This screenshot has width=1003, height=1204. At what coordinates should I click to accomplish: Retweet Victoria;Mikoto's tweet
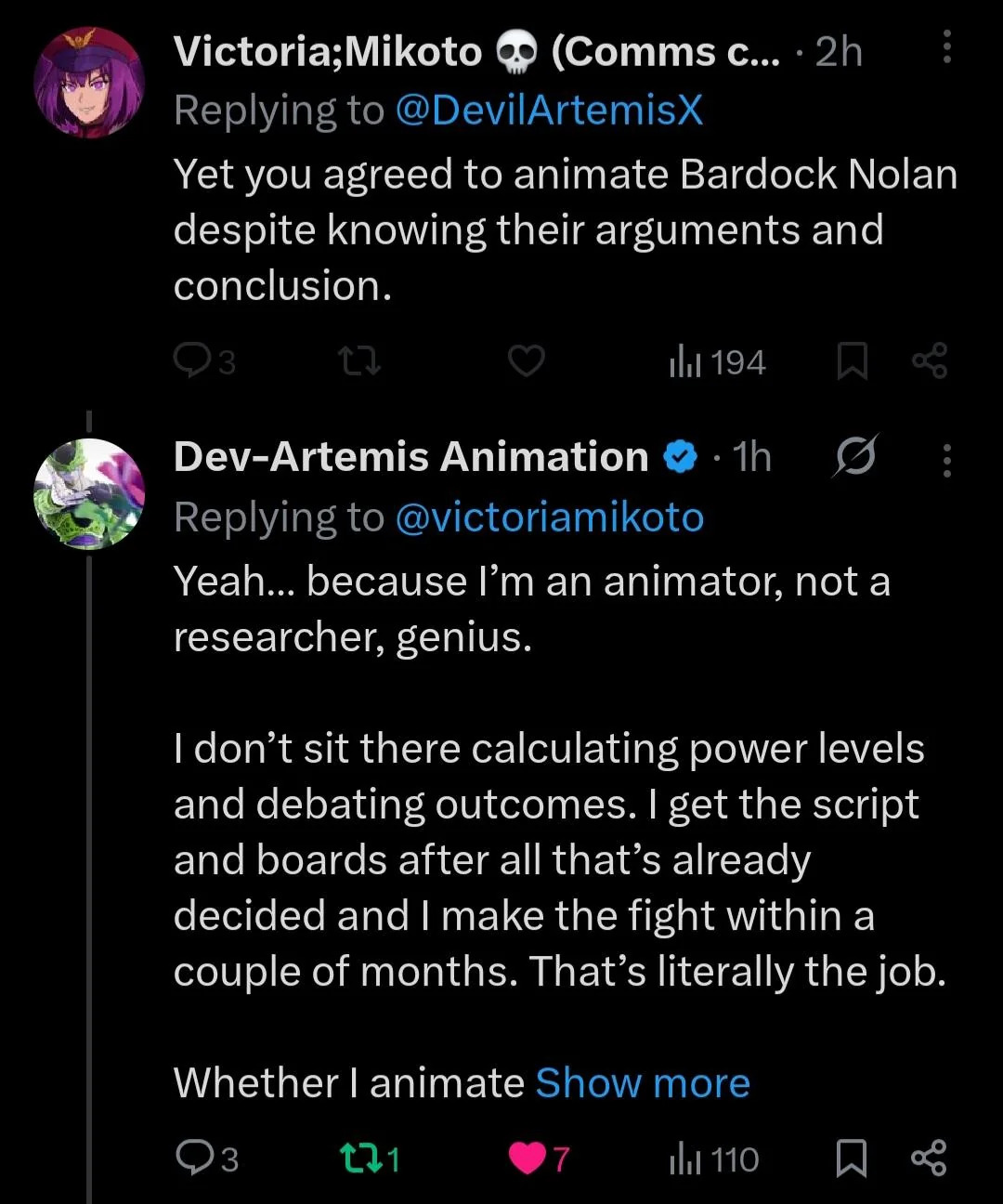pyautogui.click(x=359, y=360)
